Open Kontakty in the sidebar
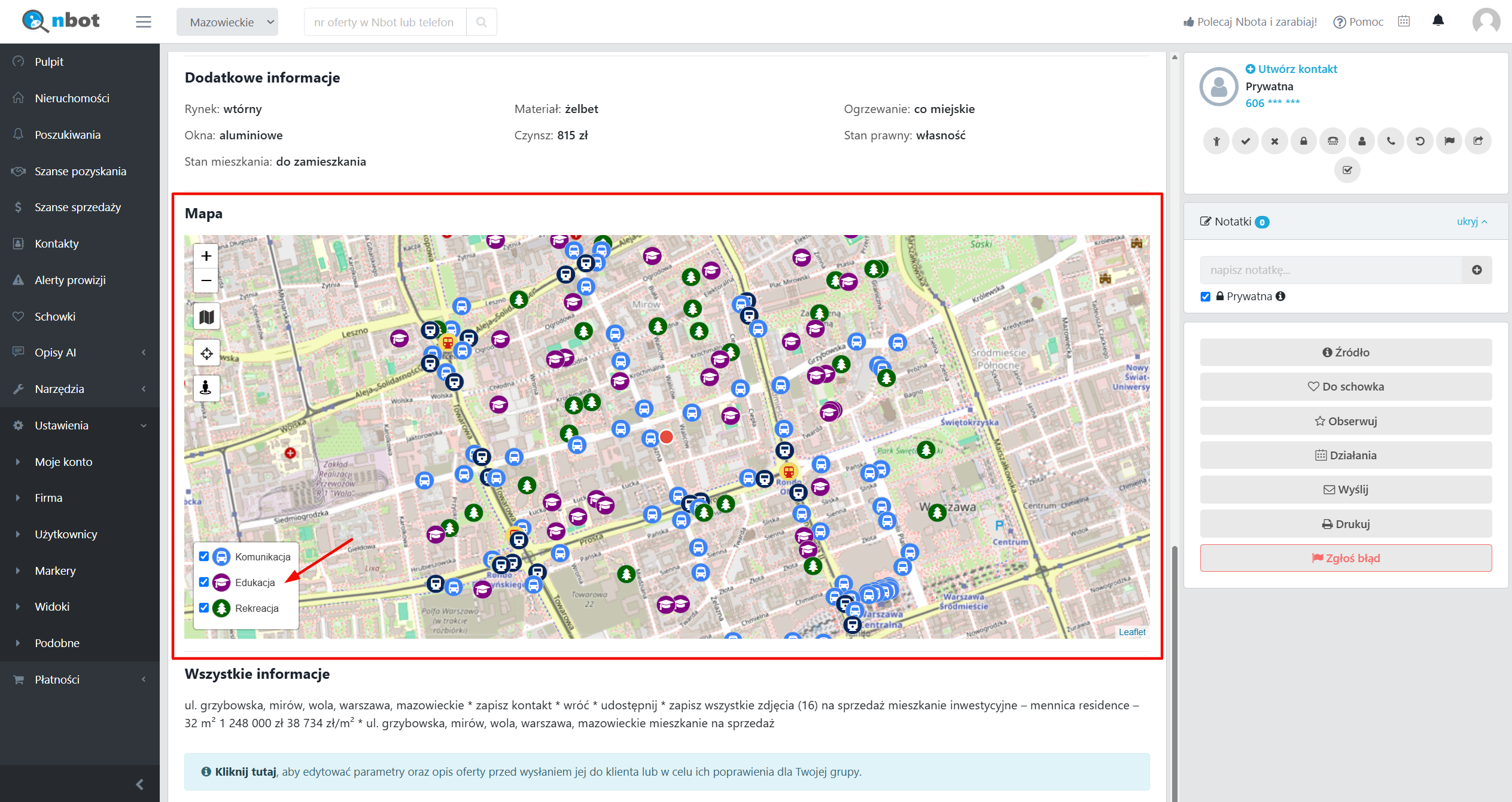 coord(80,243)
